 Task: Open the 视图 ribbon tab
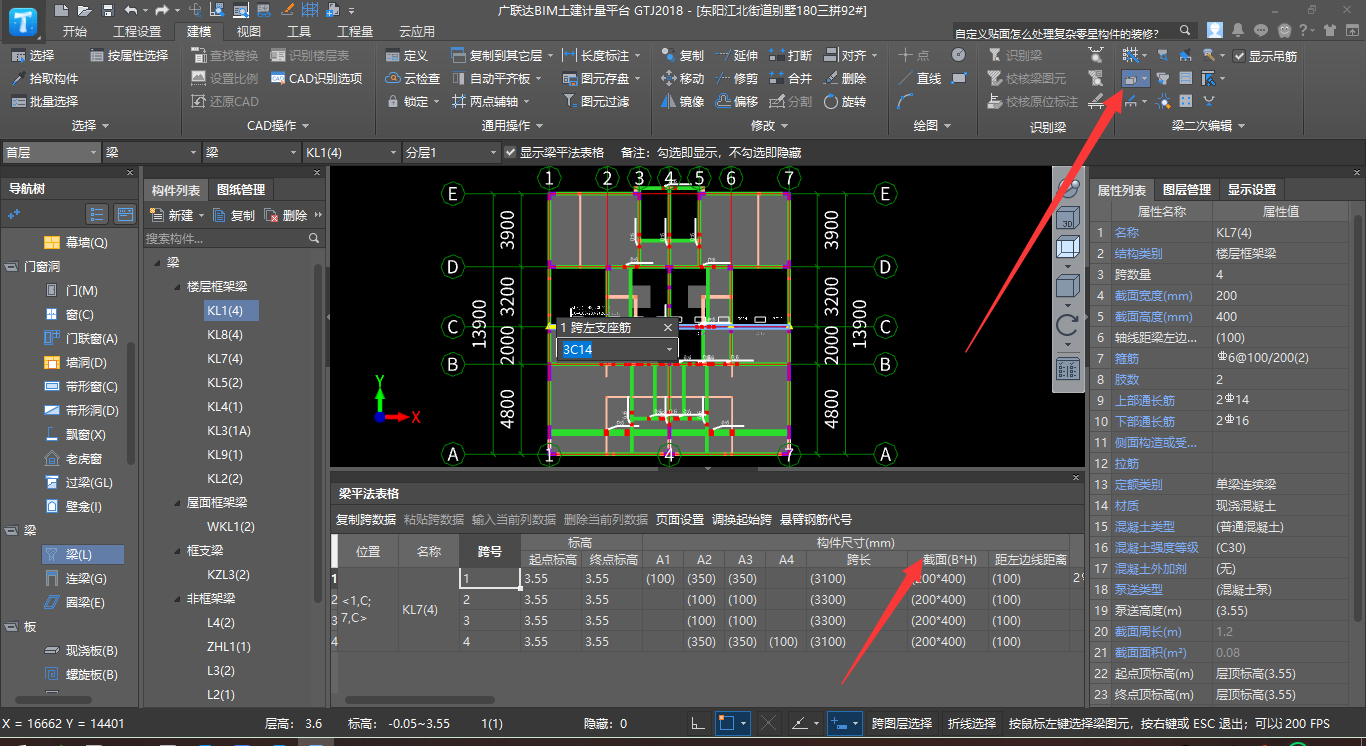[x=249, y=31]
